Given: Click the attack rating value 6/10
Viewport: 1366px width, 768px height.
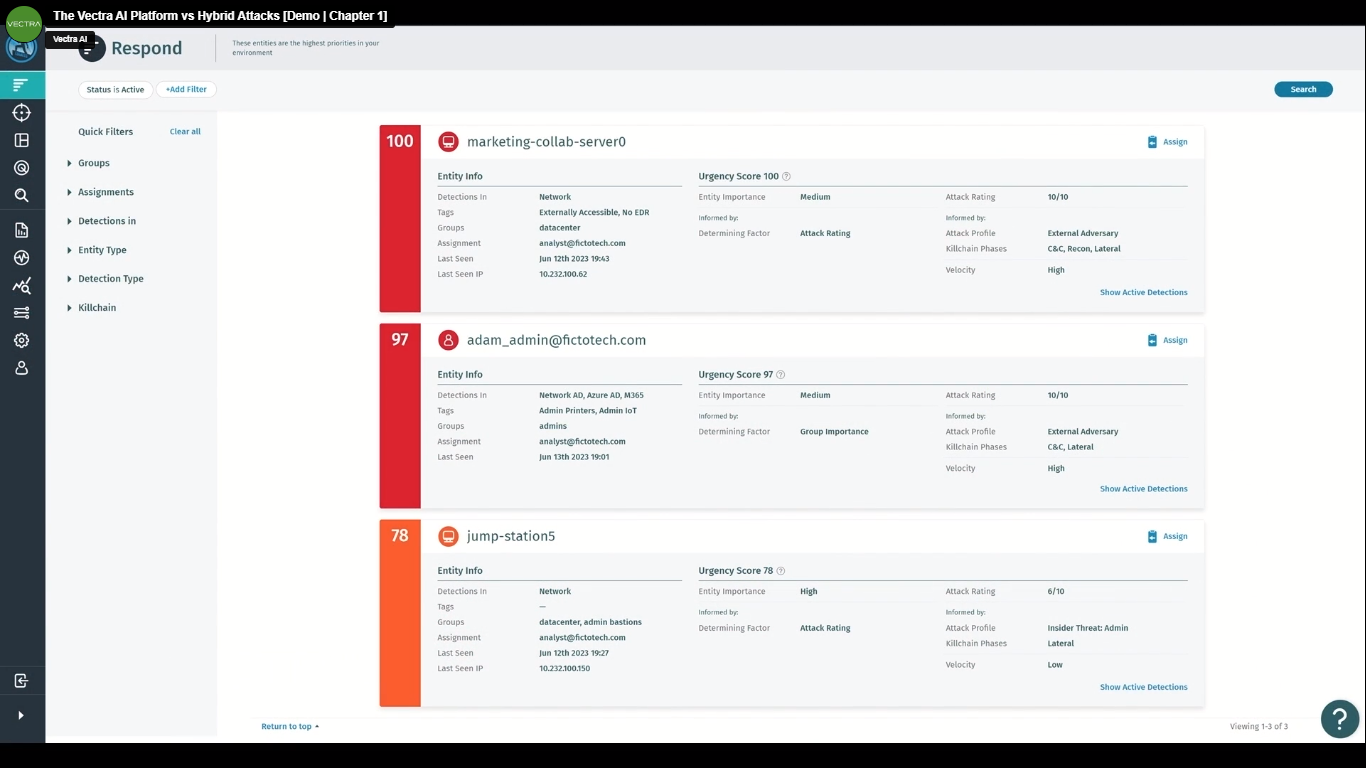Looking at the screenshot, I should pos(1056,592).
